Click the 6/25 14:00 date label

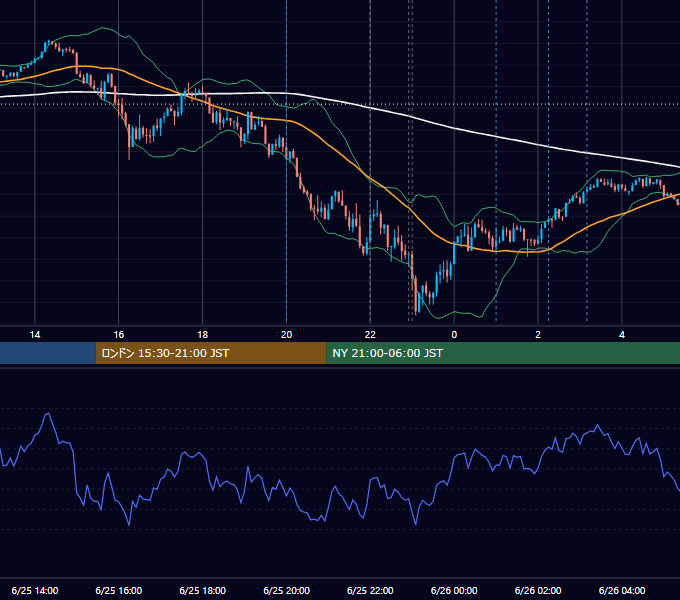pyautogui.click(x=35, y=590)
